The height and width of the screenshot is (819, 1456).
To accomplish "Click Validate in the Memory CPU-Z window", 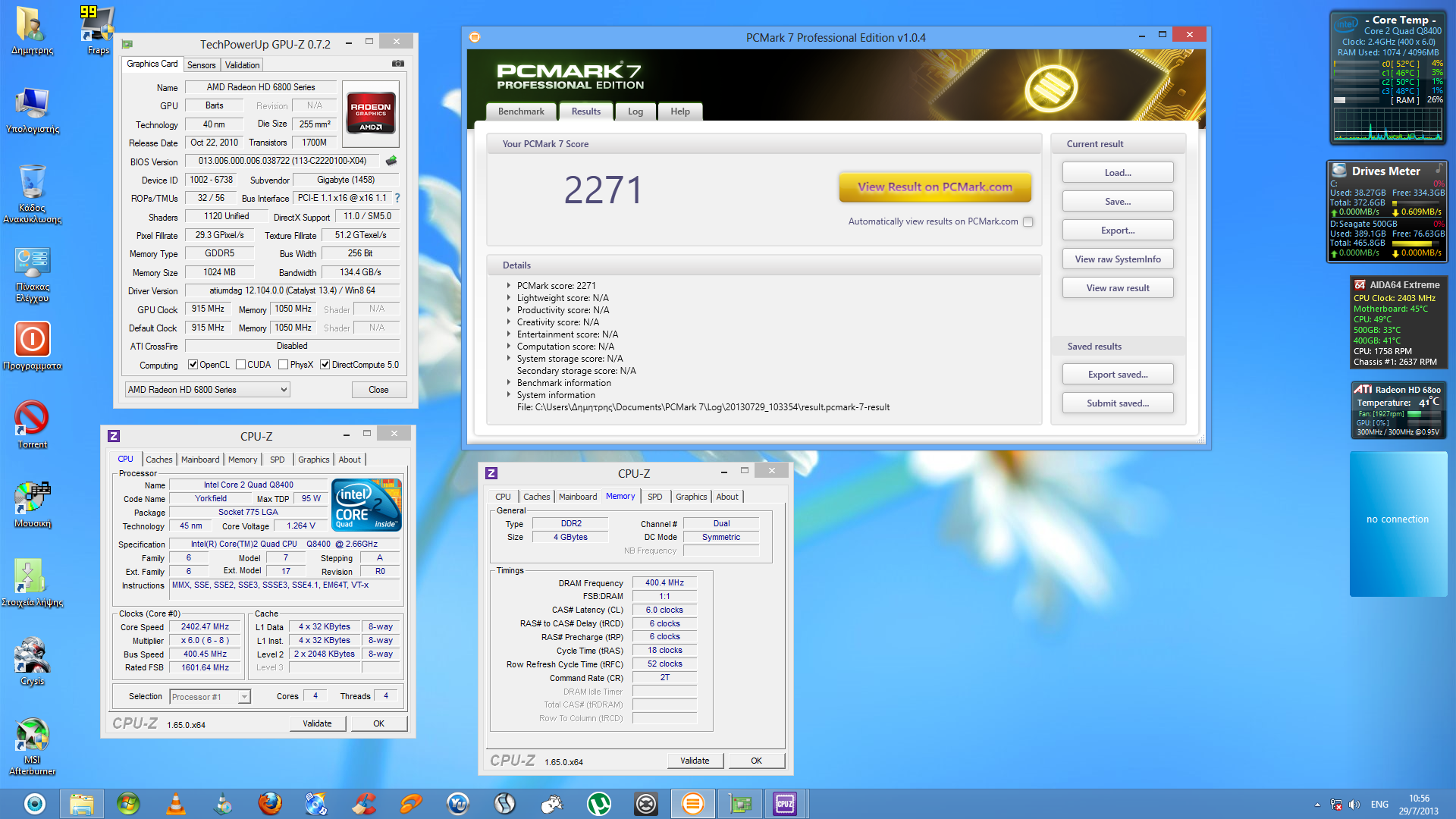I will 695,761.
